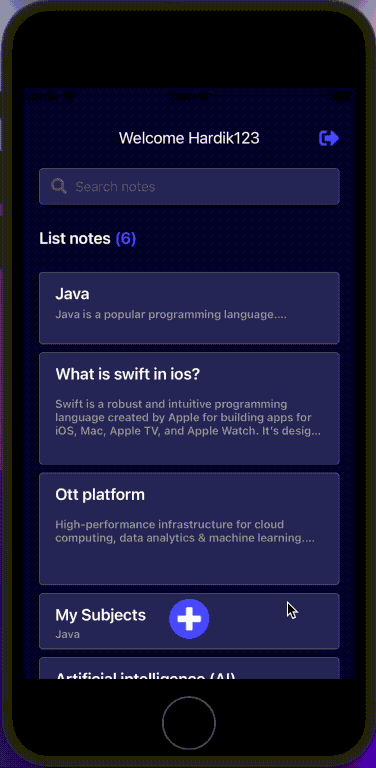This screenshot has height=768, width=376.
Task: Click the "List notes" heading
Action: coord(75,239)
